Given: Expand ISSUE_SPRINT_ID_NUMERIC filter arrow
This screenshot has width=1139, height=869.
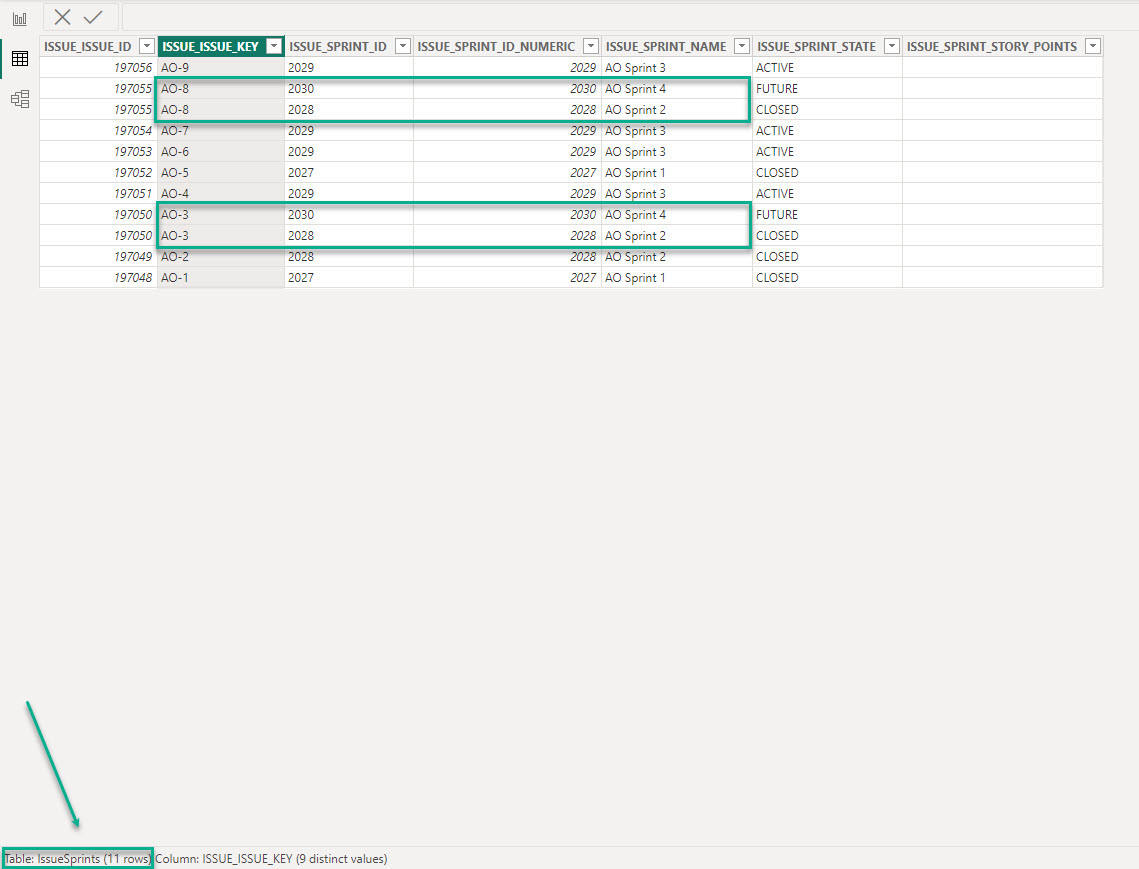Looking at the screenshot, I should tap(590, 46).
